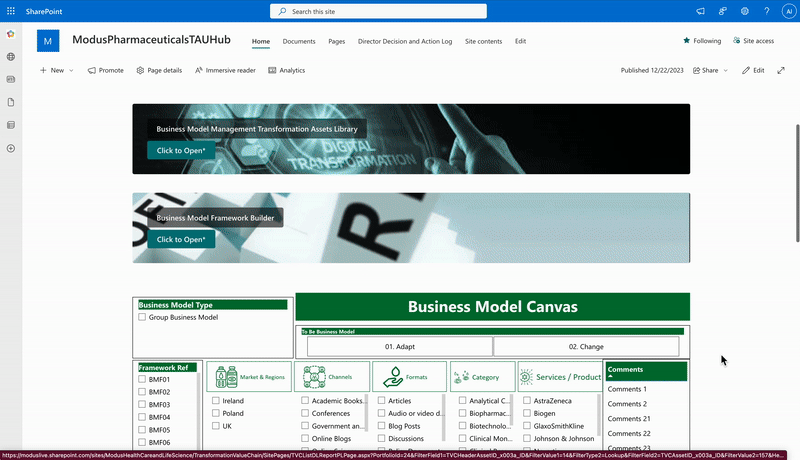Check the Group Business Model checkbox
Image resolution: width=800 pixels, height=460 pixels.
(x=142, y=317)
